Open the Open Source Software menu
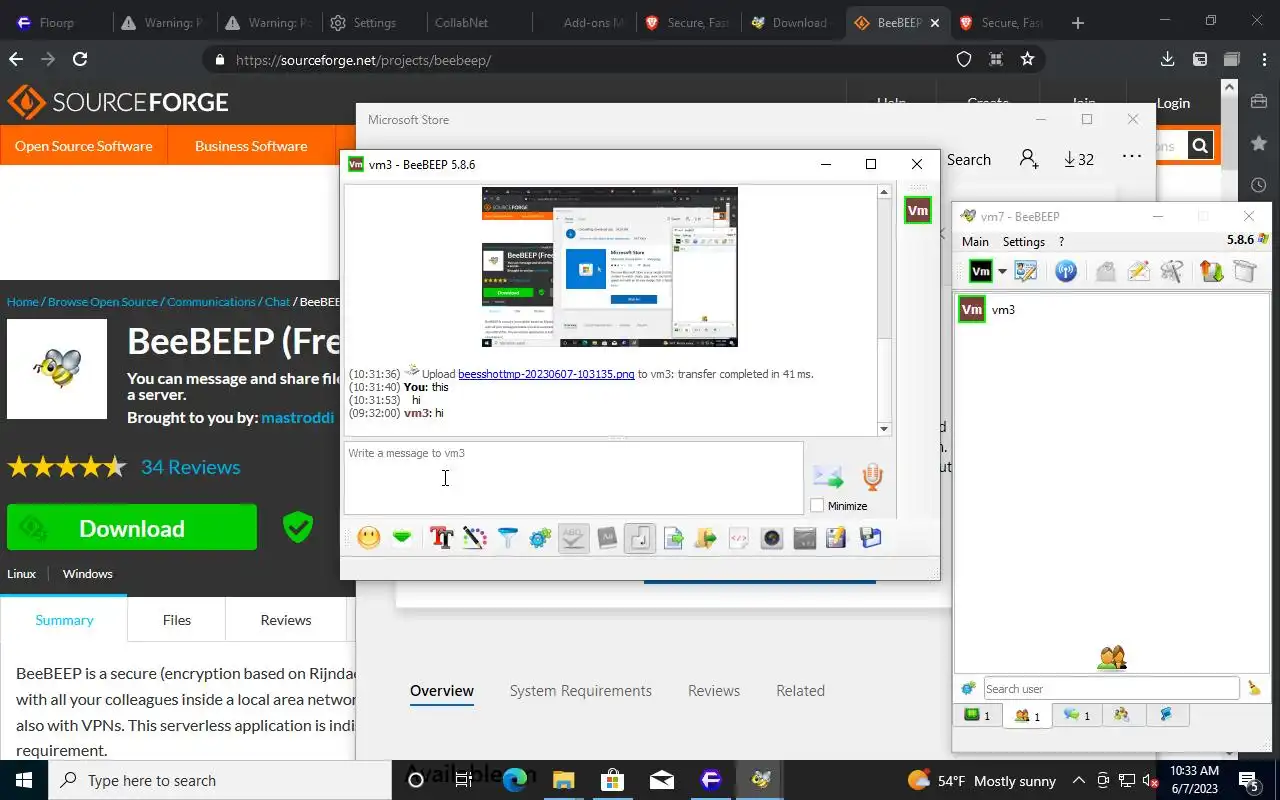Viewport: 1280px width, 800px height. pyautogui.click(x=84, y=146)
